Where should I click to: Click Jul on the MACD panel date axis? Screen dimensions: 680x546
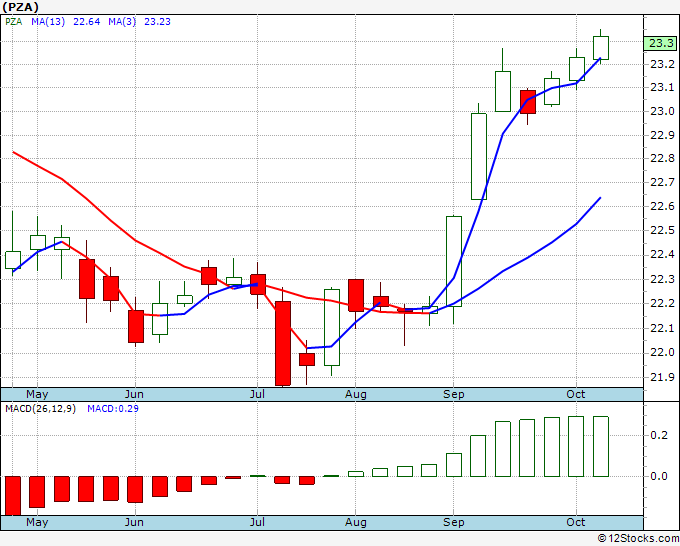[257, 522]
